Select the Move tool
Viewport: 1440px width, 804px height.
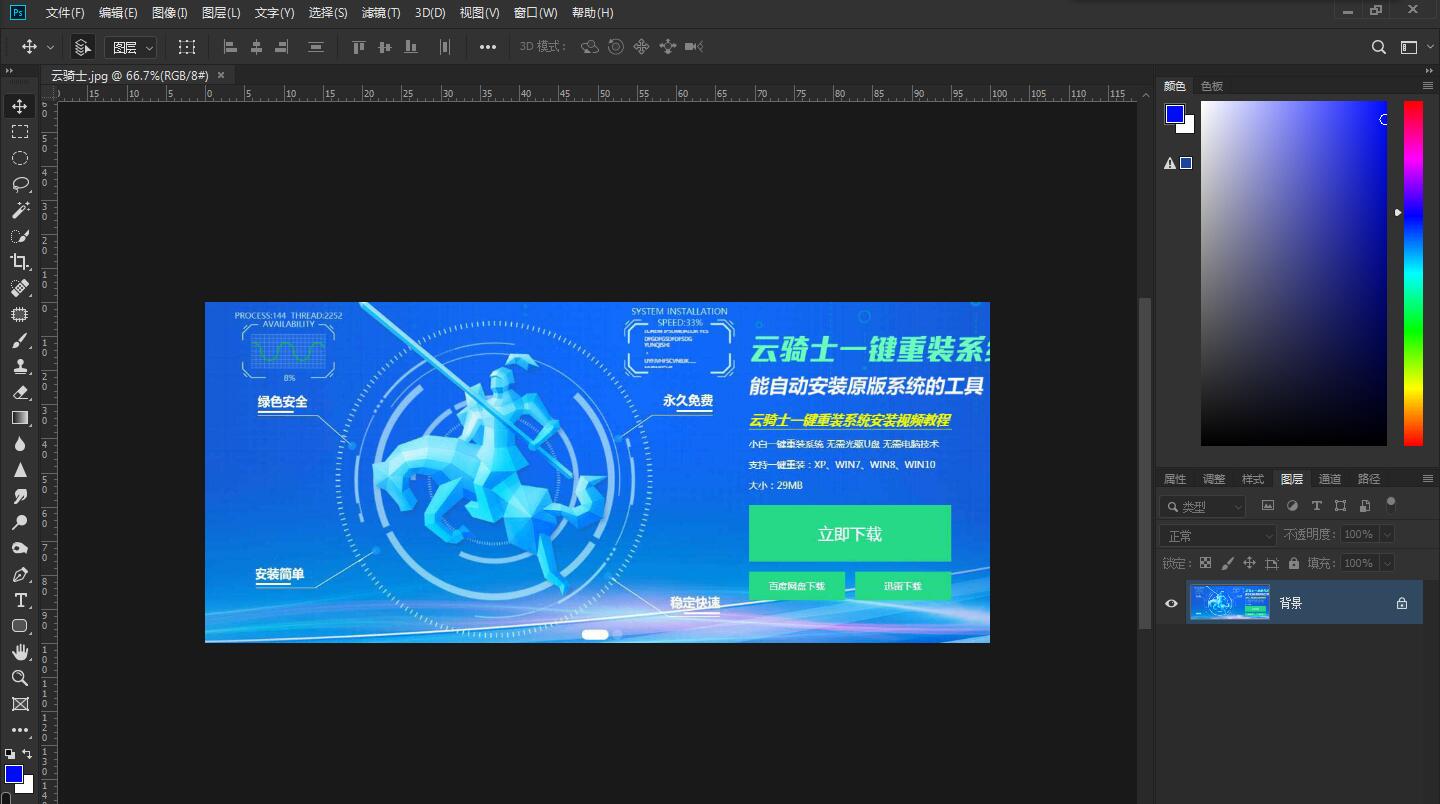[x=20, y=105]
